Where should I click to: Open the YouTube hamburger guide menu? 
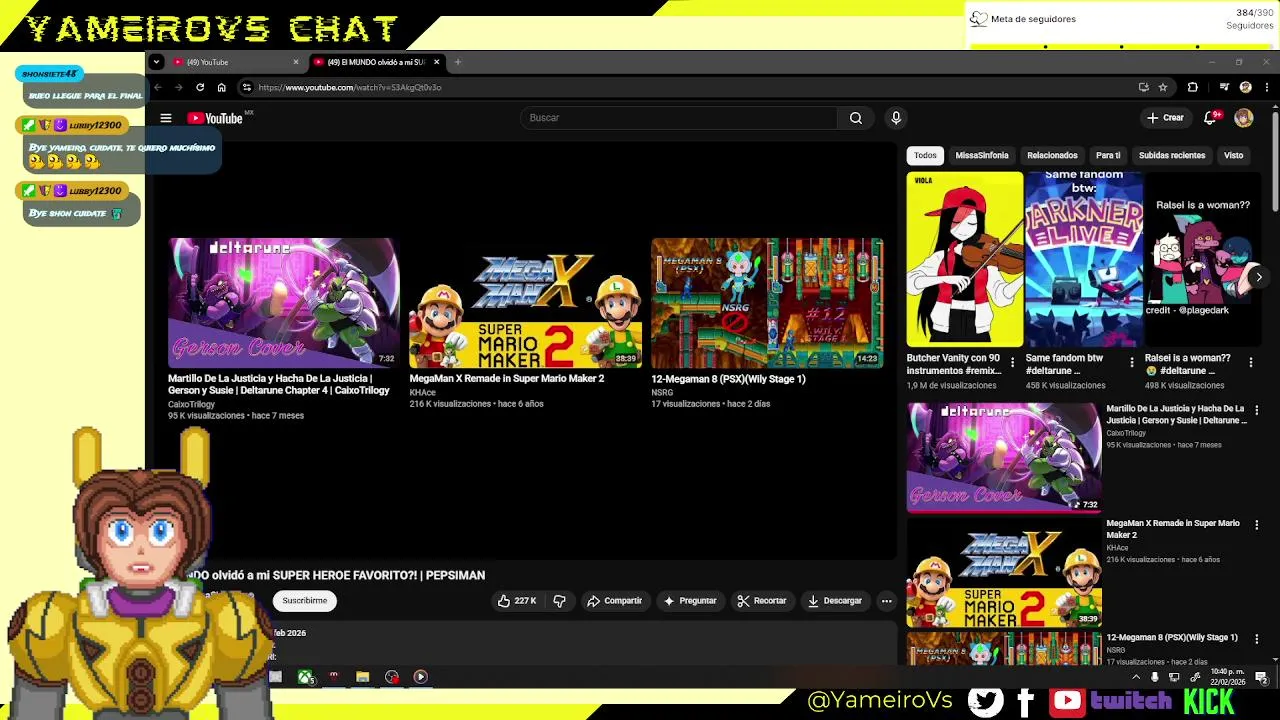point(166,118)
